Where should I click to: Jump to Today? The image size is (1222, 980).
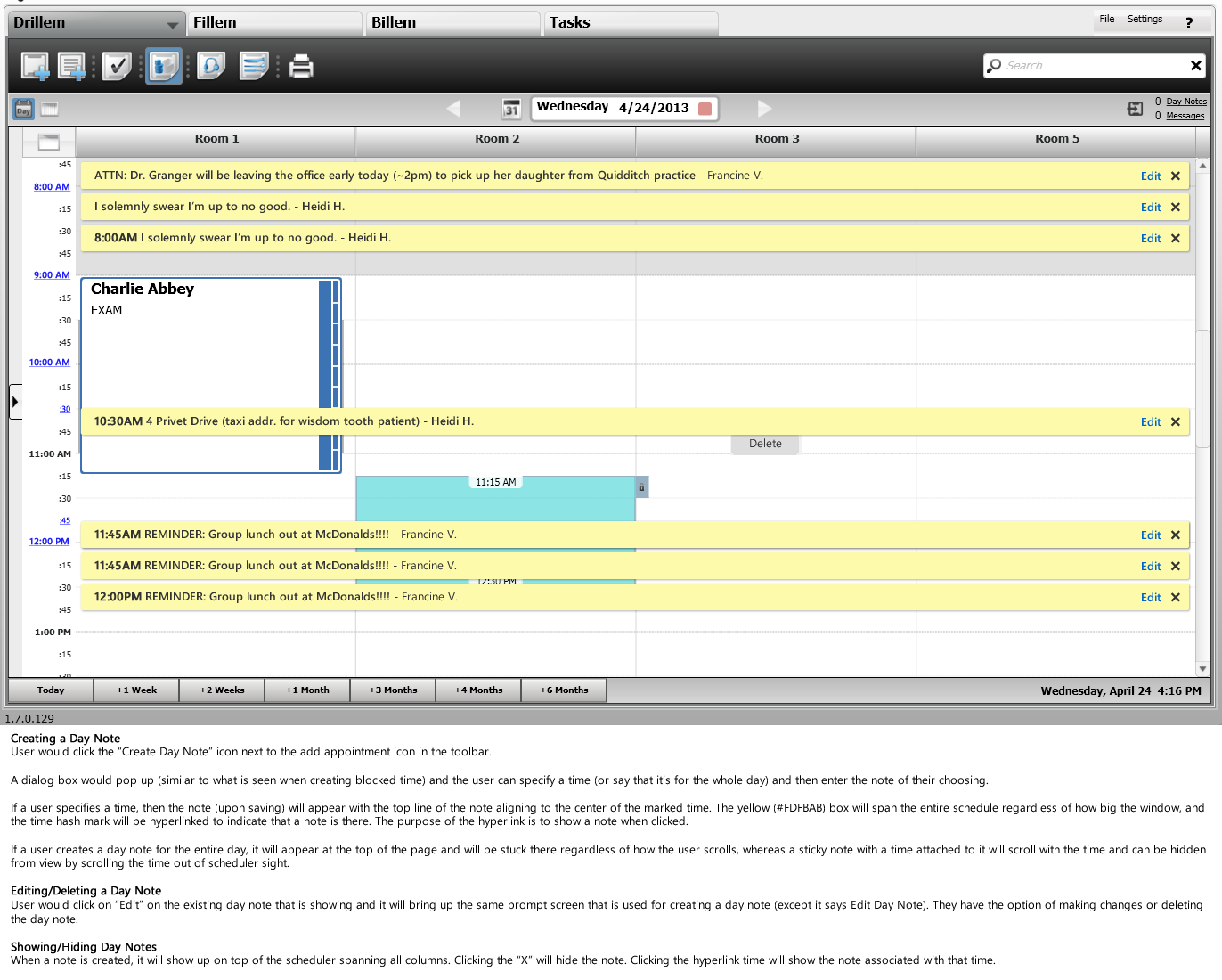click(x=51, y=690)
